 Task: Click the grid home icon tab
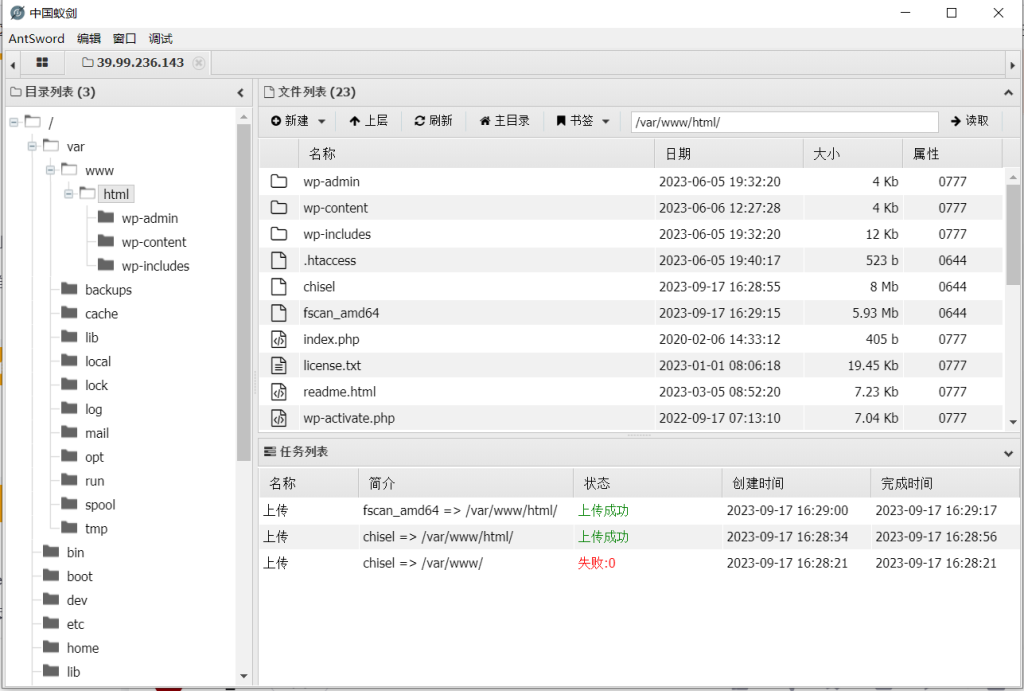click(x=42, y=62)
